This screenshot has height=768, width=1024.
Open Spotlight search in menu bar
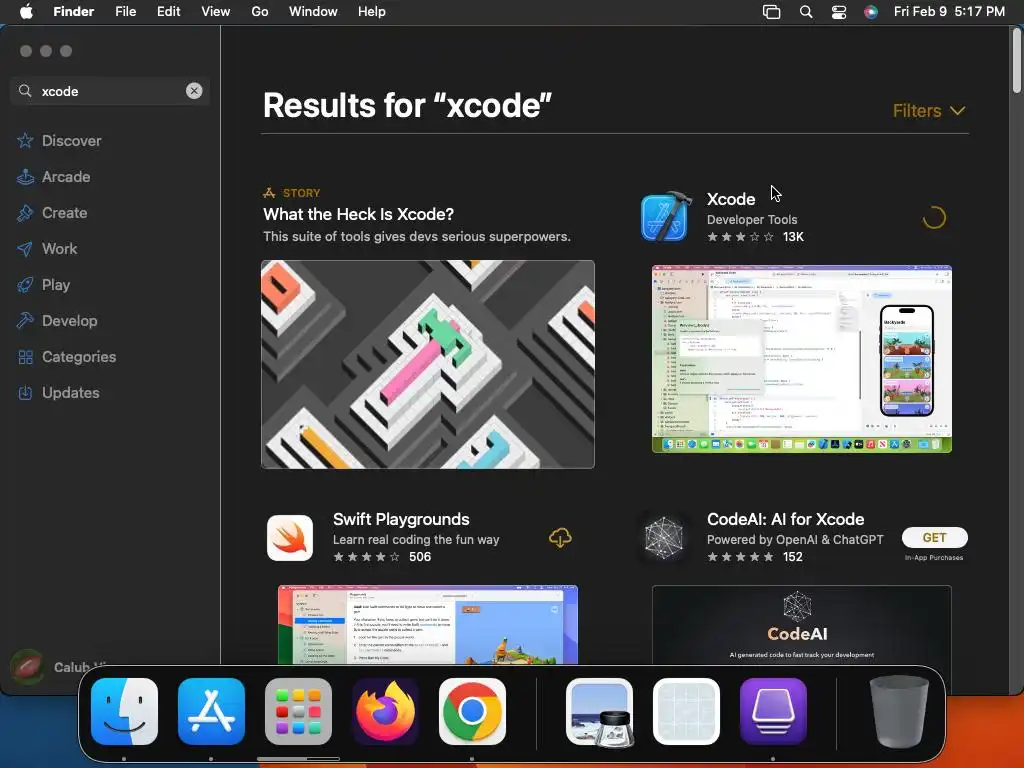pos(806,12)
